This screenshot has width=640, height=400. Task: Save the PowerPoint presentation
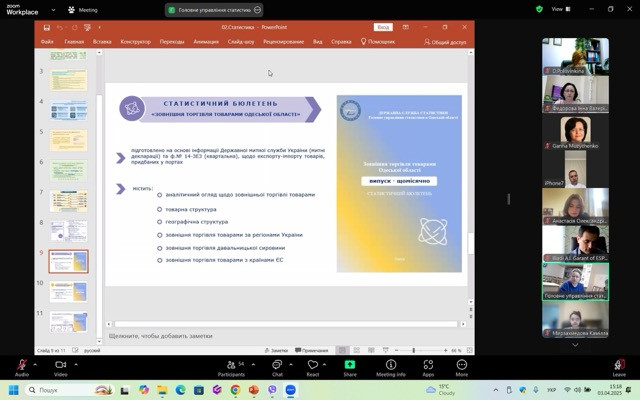[47, 27]
